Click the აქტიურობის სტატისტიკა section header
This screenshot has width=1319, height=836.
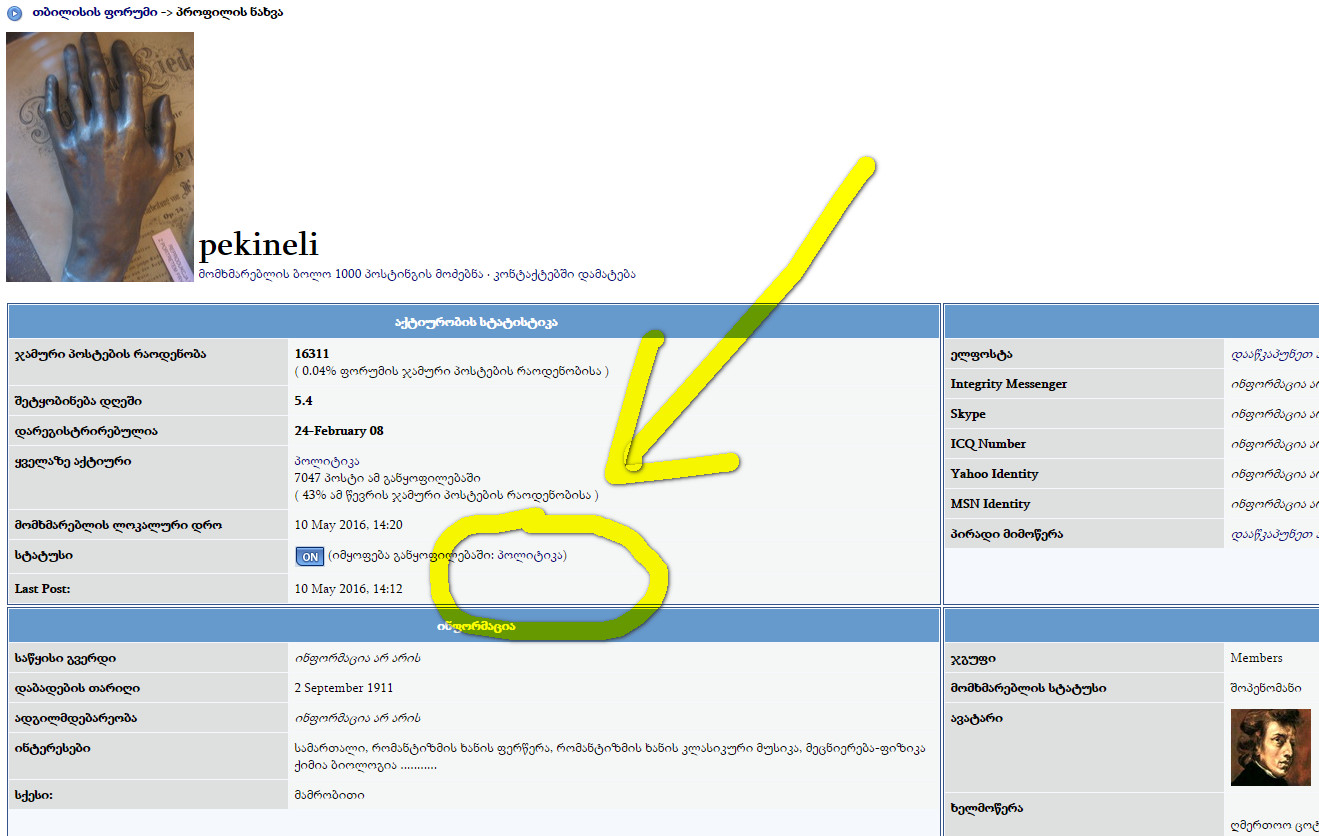tap(474, 322)
